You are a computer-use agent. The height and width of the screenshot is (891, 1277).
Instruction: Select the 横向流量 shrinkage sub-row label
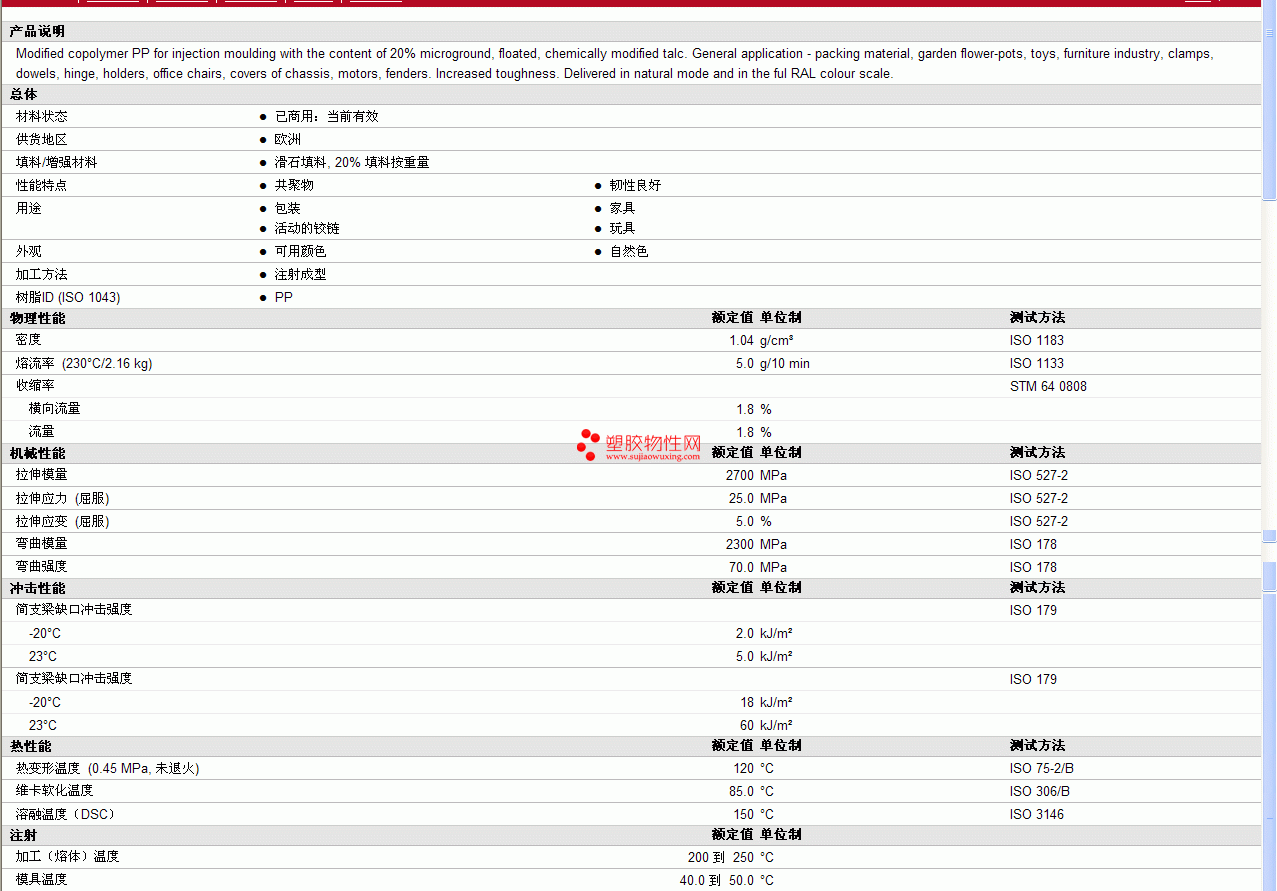pyautogui.click(x=55, y=409)
